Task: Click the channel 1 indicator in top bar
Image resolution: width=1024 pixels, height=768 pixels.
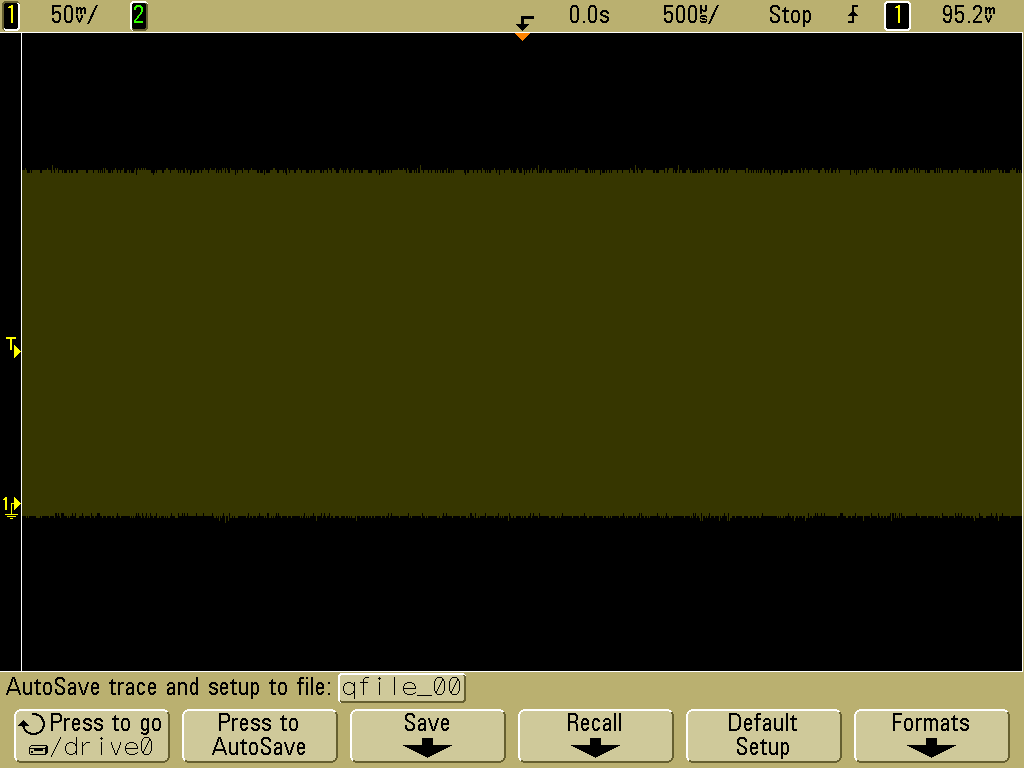Action: [11, 15]
